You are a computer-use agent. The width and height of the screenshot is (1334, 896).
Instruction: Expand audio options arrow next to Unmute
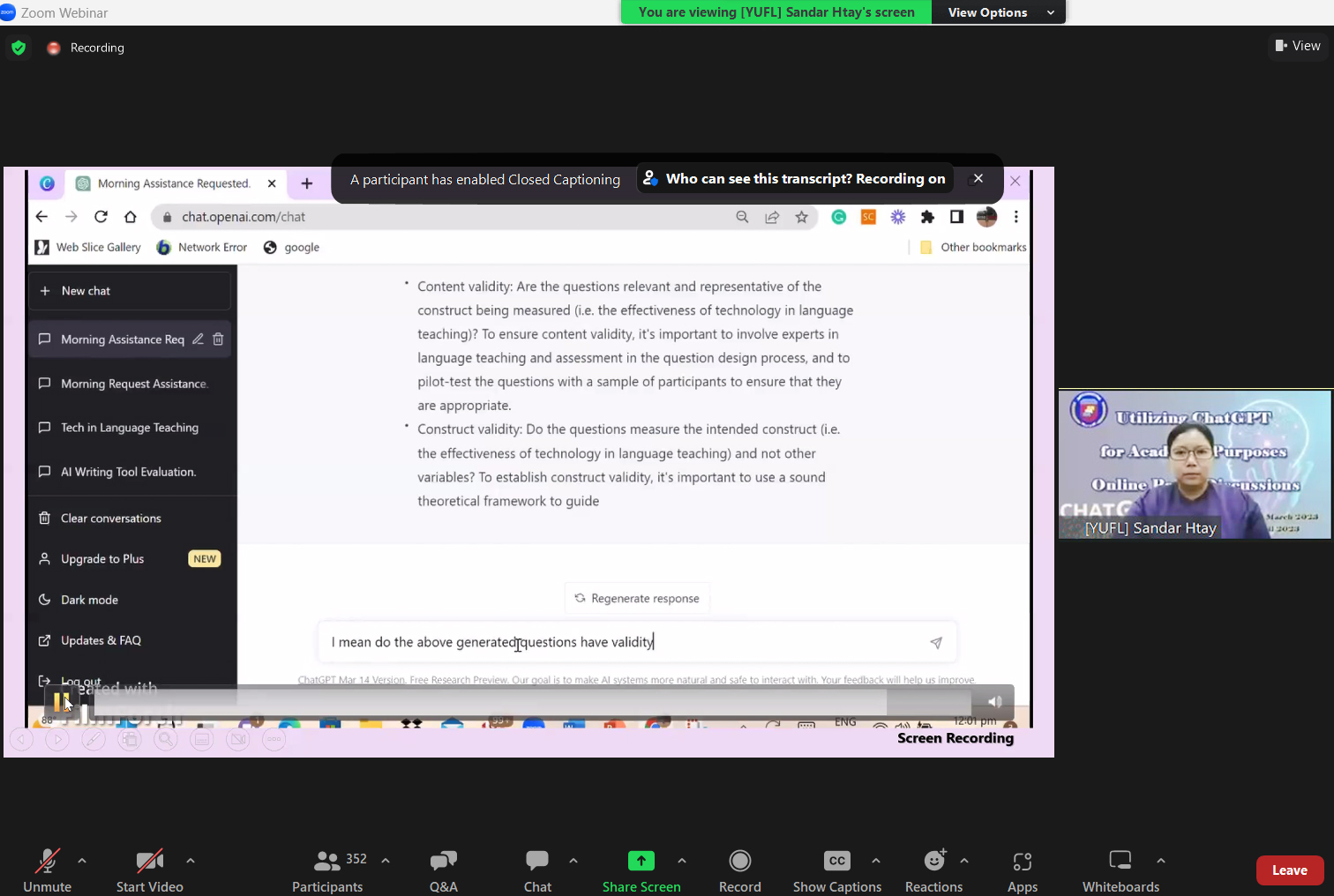[82, 861]
